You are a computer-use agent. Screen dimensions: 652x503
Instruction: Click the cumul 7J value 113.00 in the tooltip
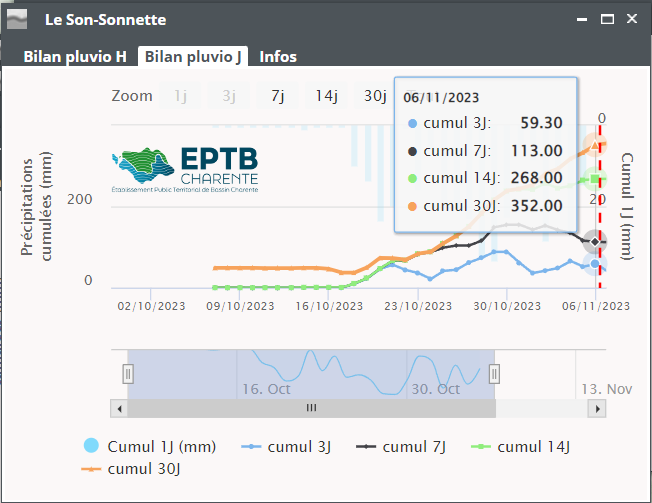tap(536, 150)
